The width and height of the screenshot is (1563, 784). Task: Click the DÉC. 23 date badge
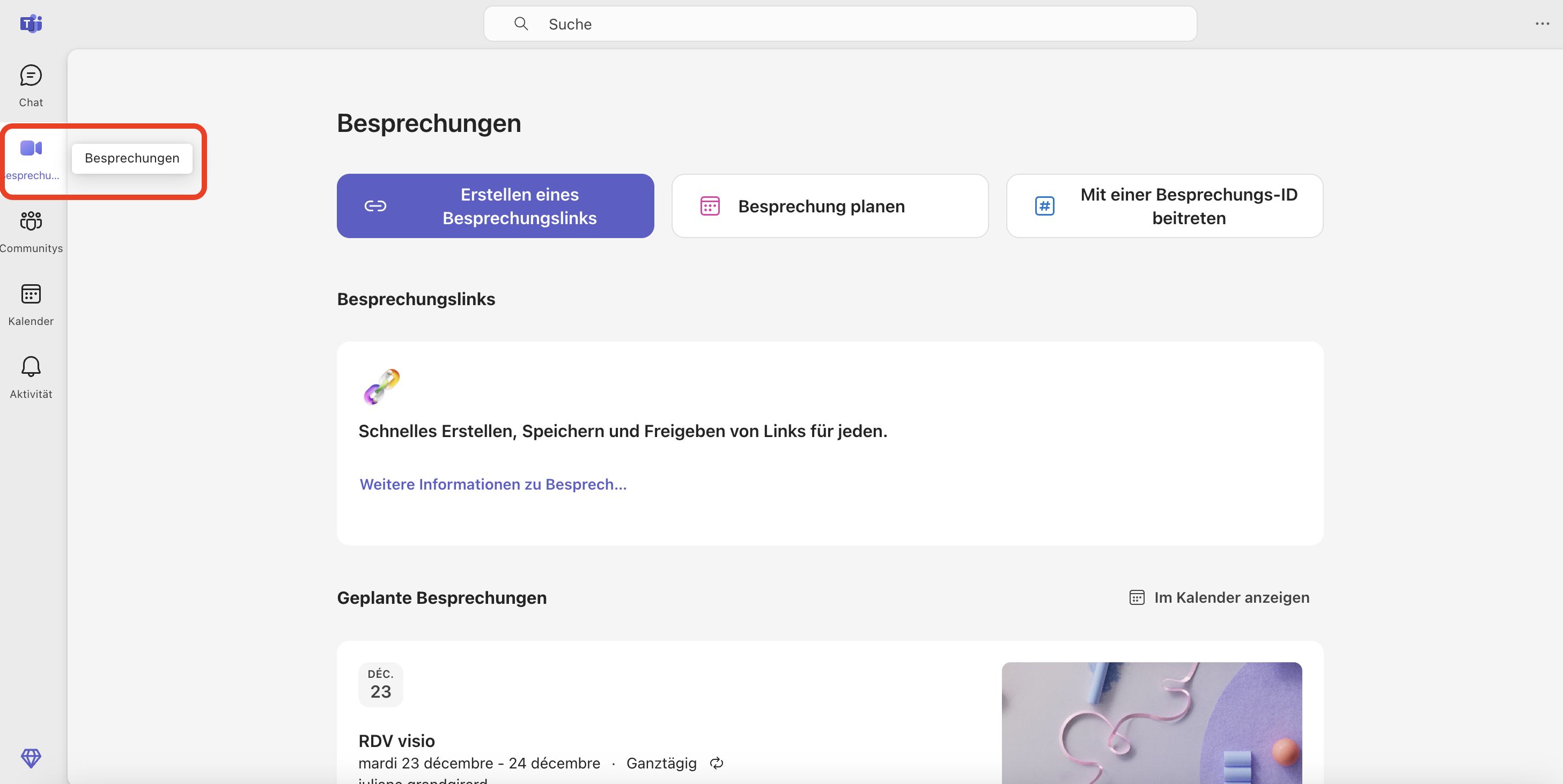(x=380, y=684)
